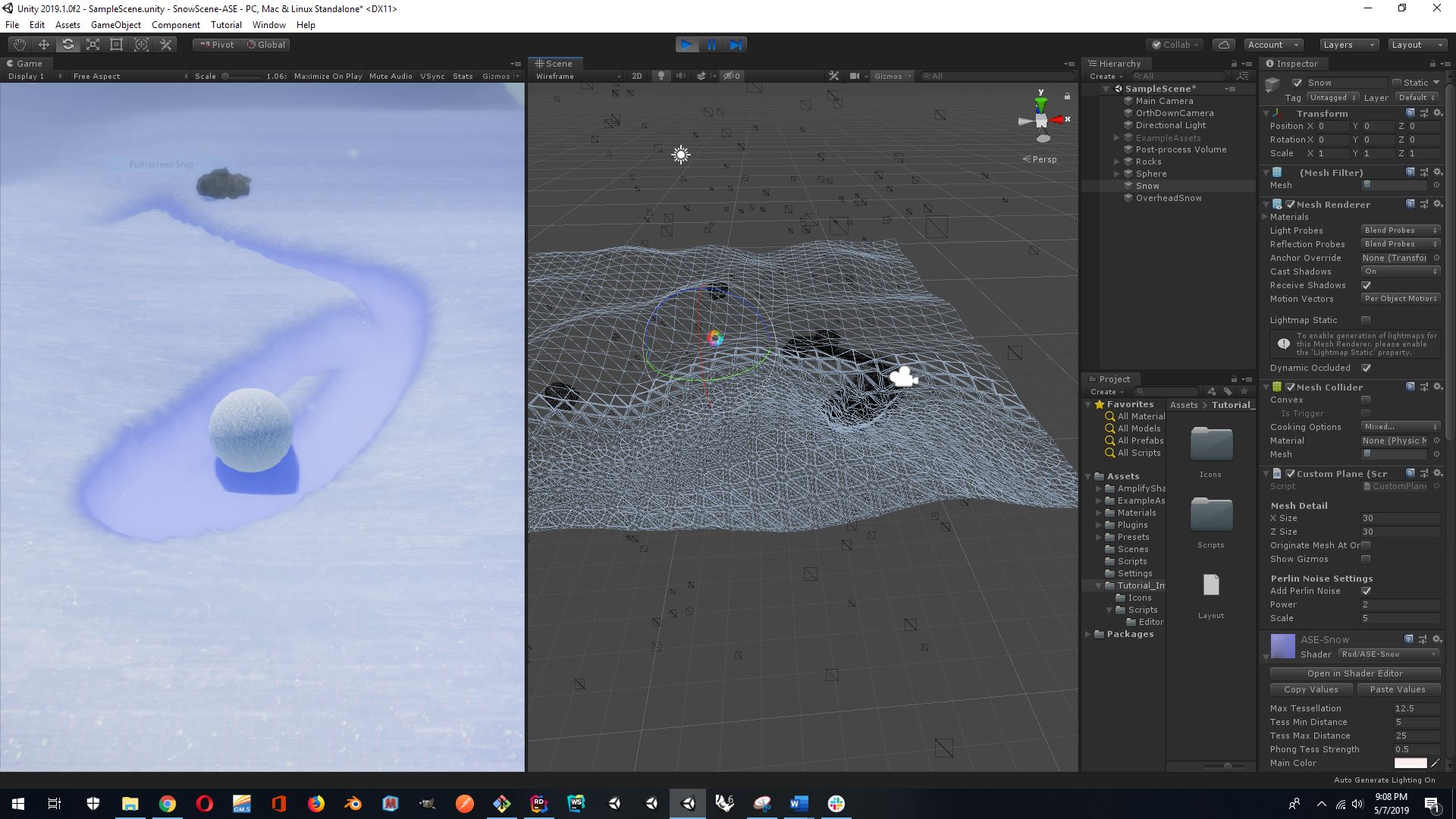This screenshot has height=819, width=1456.
Task: Open the GameObject menu
Action: 115,25
